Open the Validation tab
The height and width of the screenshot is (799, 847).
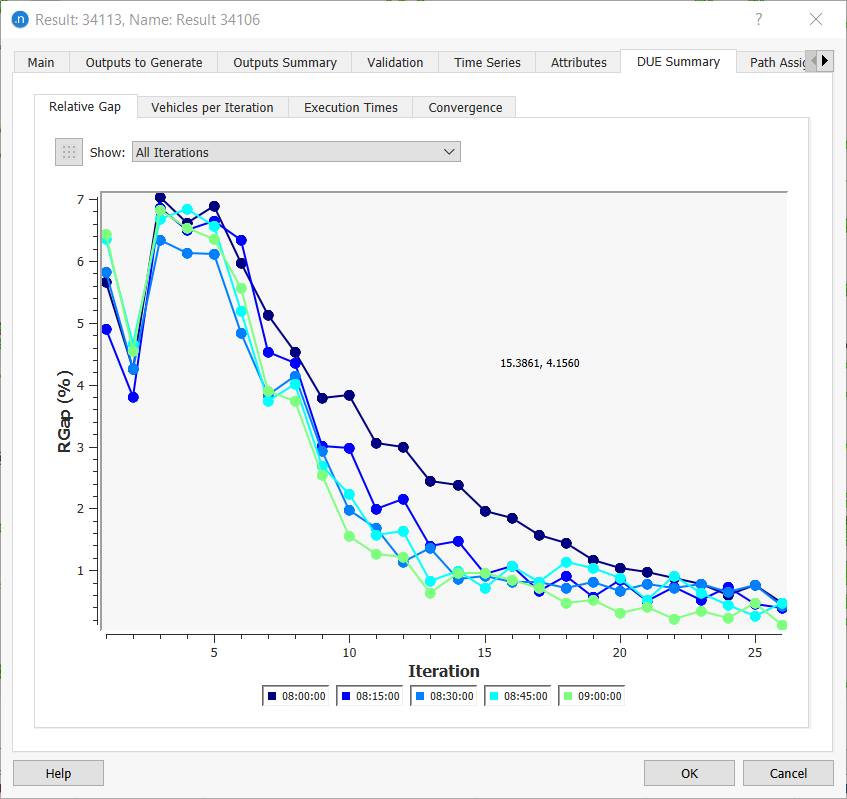(395, 62)
